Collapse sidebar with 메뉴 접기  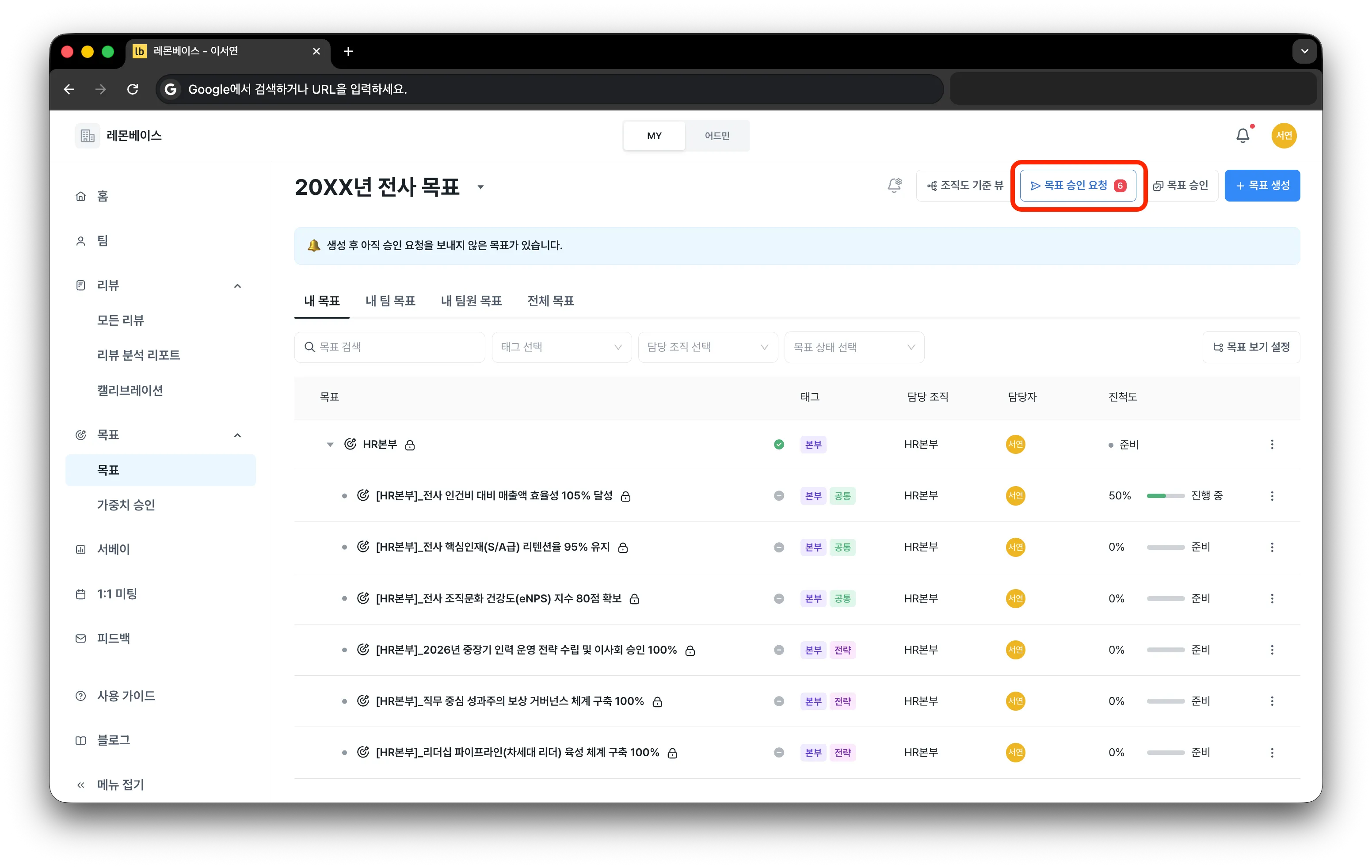(110, 785)
